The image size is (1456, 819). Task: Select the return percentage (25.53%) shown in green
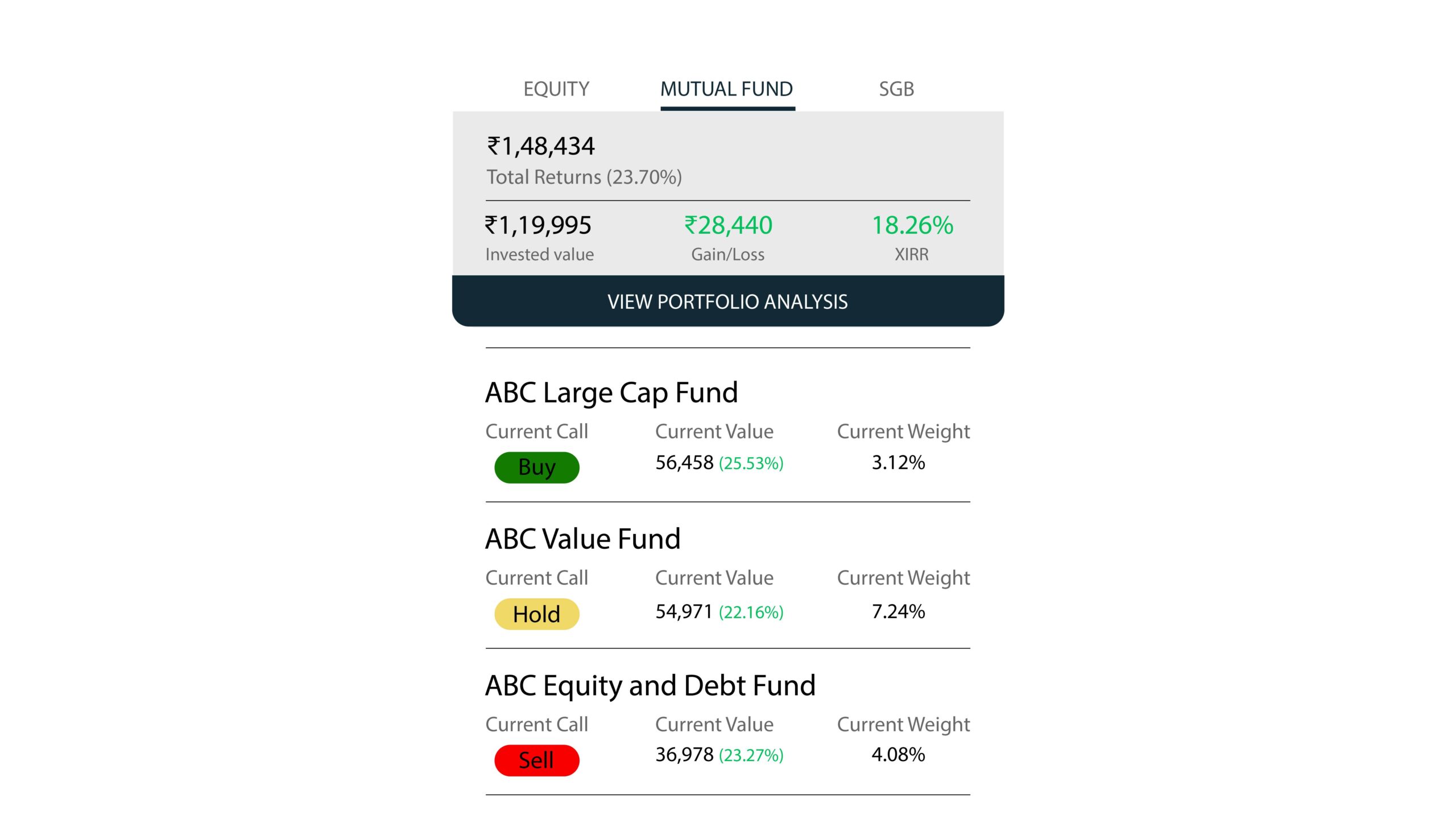752,464
